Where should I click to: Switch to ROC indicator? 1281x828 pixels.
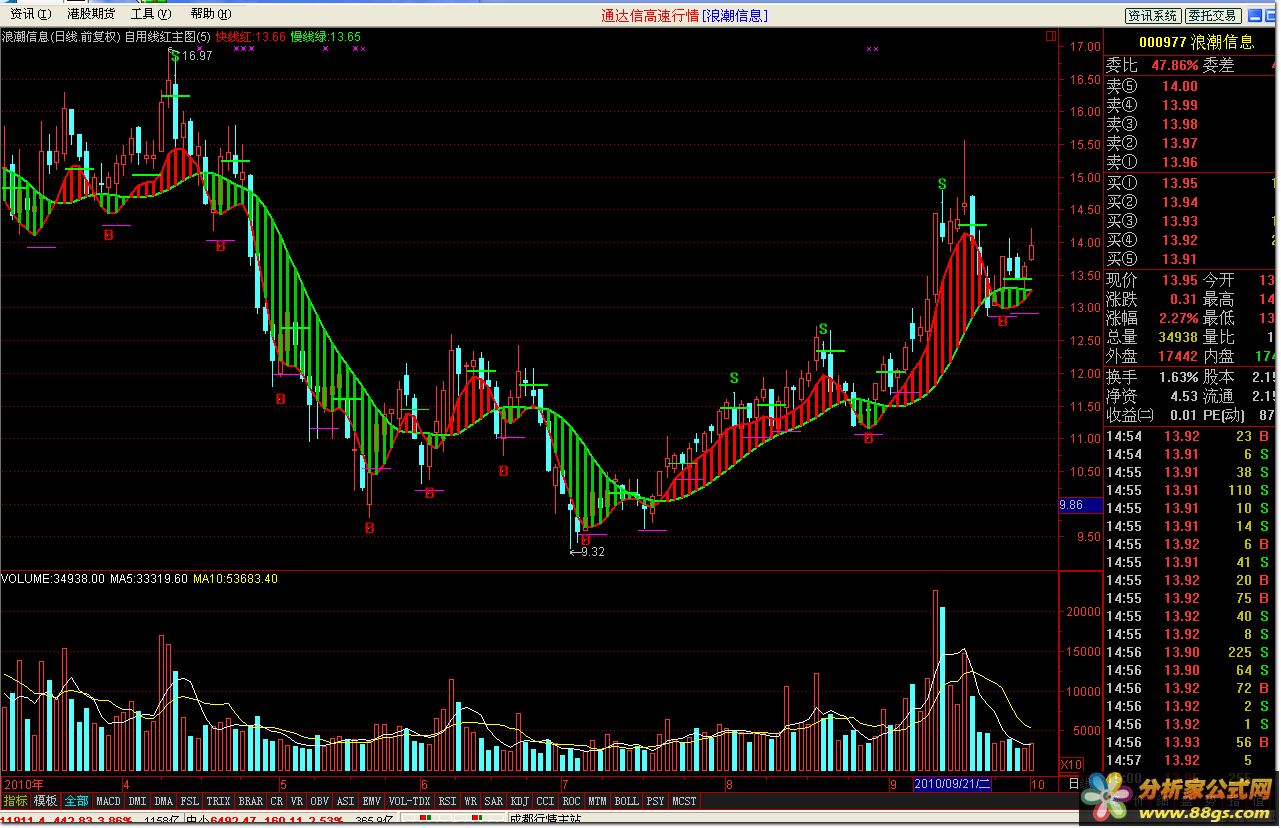[571, 801]
